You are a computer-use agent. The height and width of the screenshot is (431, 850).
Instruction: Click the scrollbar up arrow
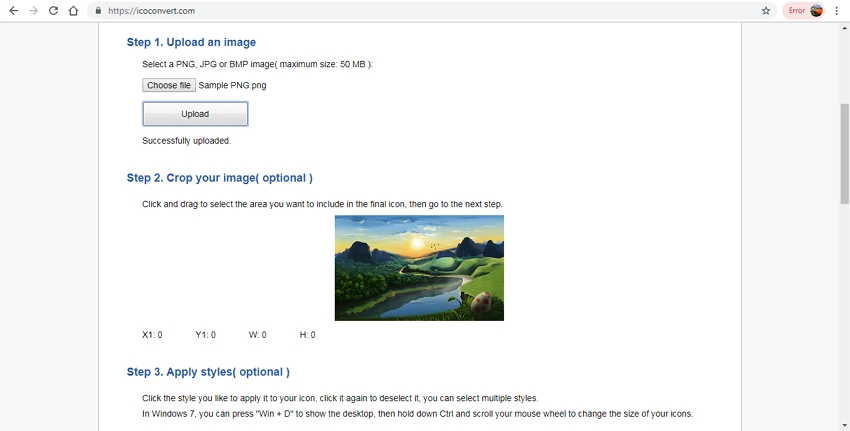coord(844,28)
